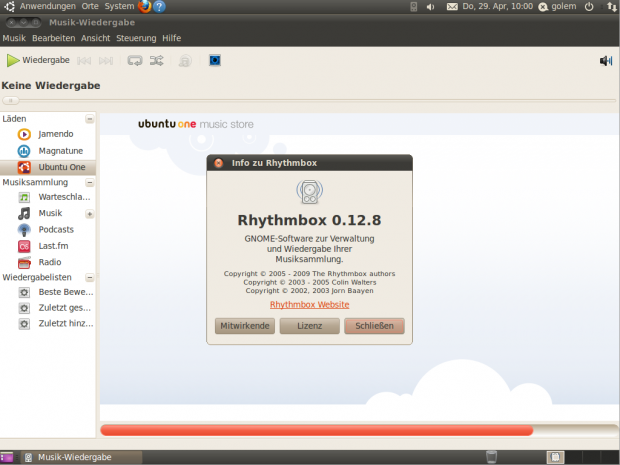Click the Last.fm scrobble toolbar icon
Image resolution: width=620 pixels, height=465 pixels.
click(x=185, y=60)
